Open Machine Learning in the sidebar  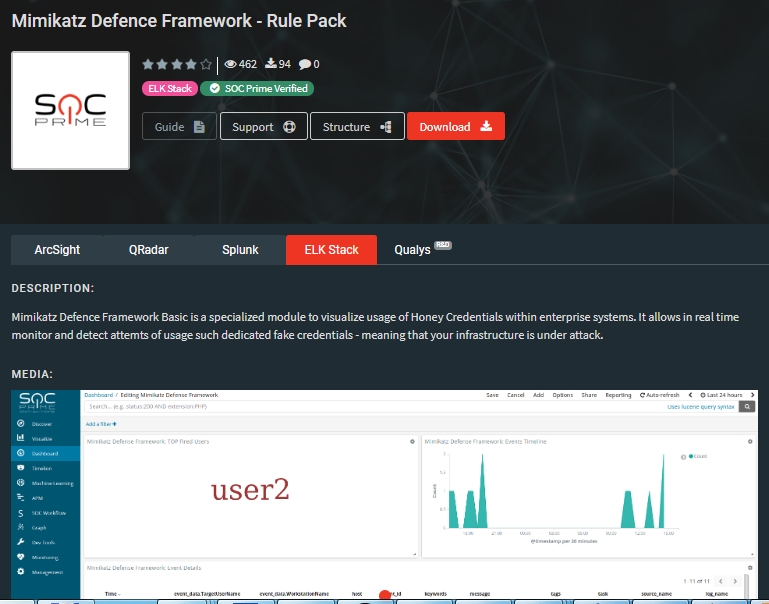(45, 483)
